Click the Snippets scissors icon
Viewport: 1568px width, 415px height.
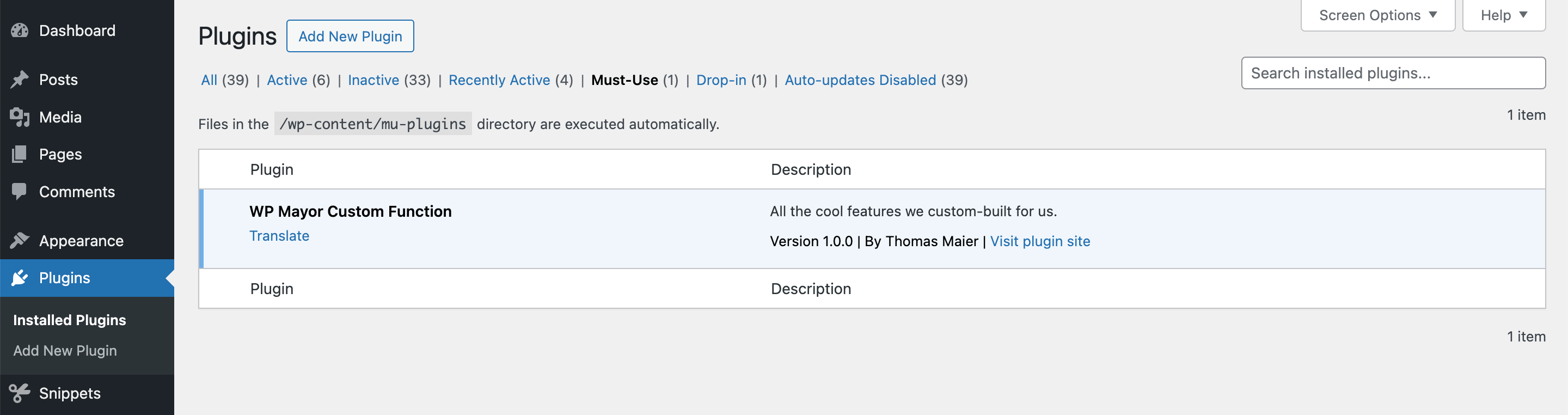(x=20, y=393)
